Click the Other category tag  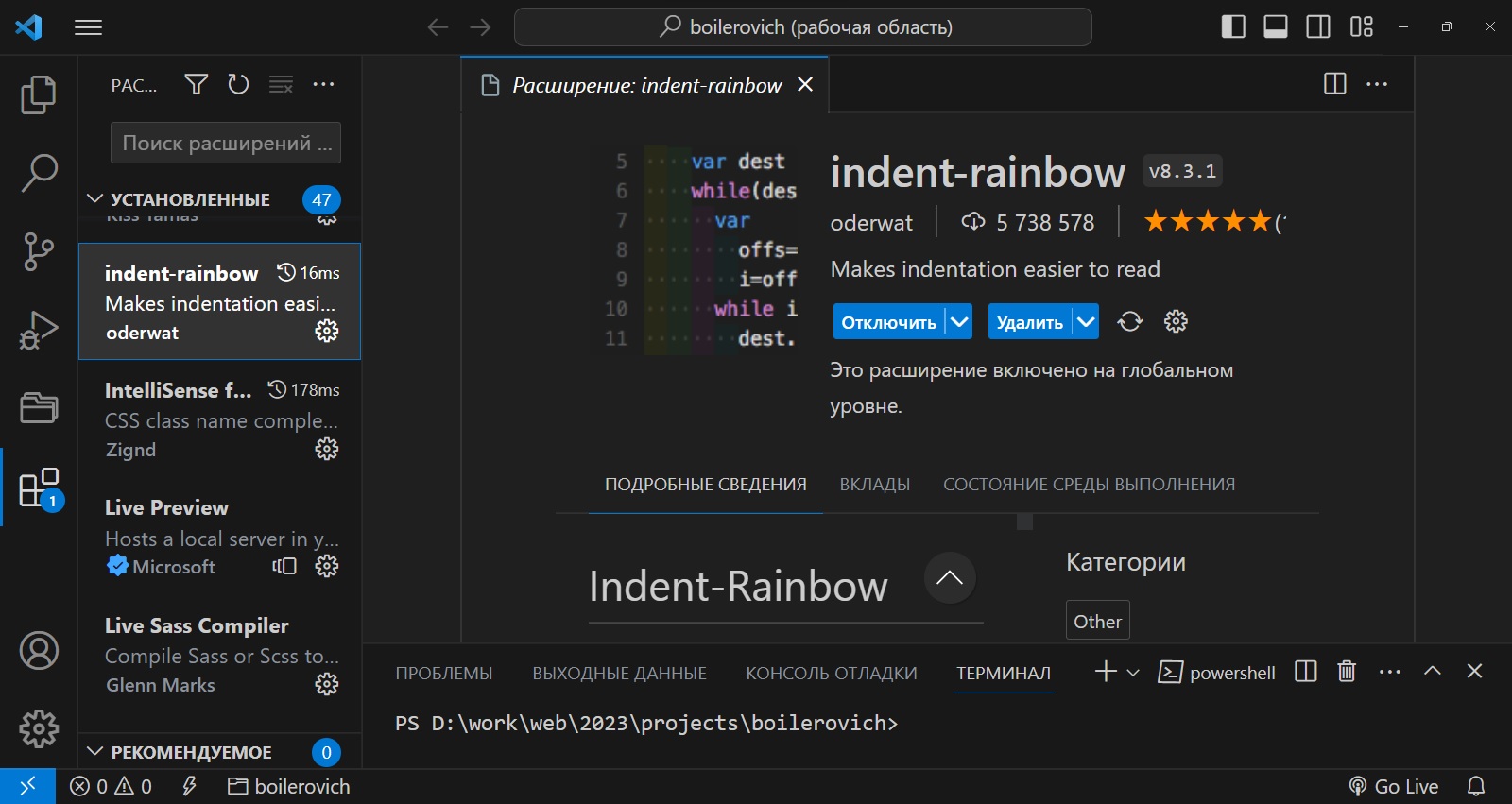point(1098,622)
